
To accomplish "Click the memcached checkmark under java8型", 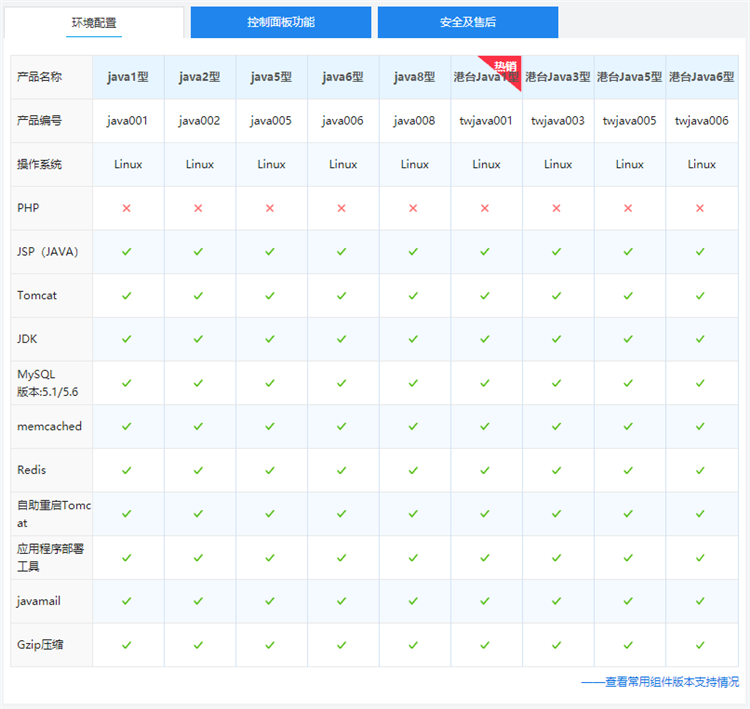I will [x=414, y=426].
